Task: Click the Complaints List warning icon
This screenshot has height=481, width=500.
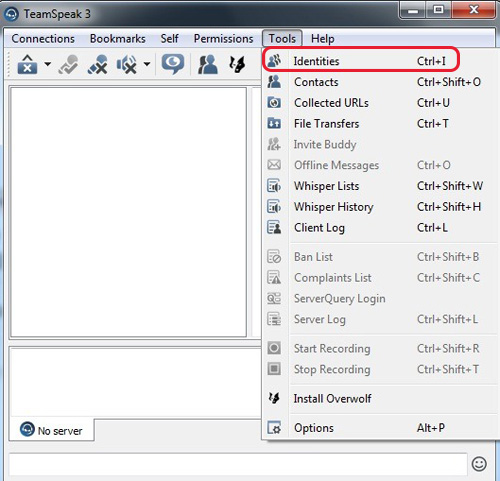Action: (274, 277)
